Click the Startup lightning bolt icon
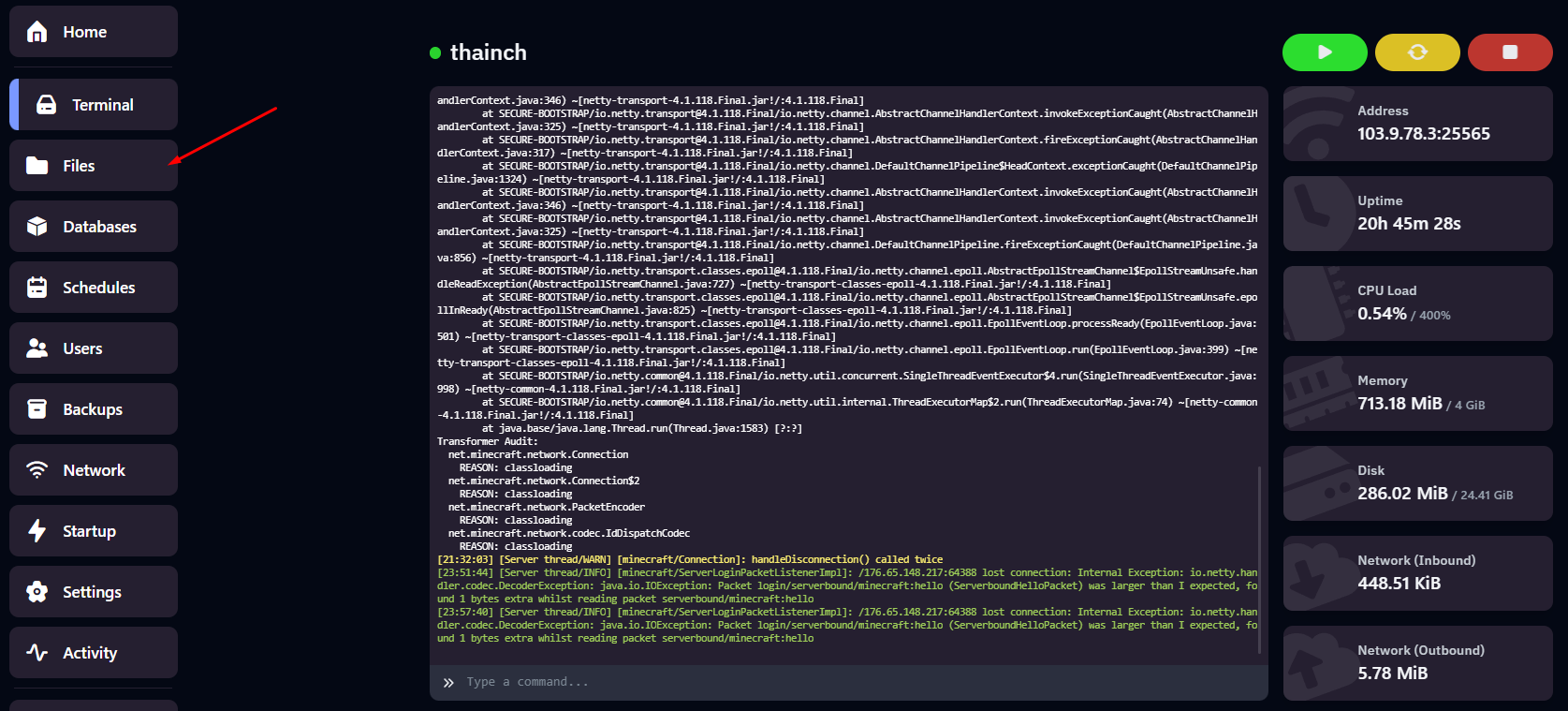1568x711 pixels. (37, 531)
